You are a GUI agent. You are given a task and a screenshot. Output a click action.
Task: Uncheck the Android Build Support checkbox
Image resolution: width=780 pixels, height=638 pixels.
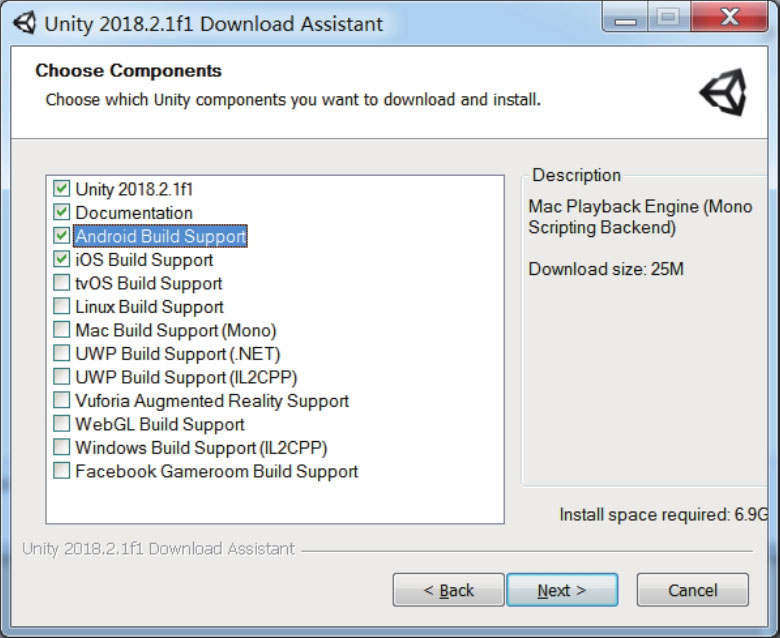pyautogui.click(x=61, y=236)
